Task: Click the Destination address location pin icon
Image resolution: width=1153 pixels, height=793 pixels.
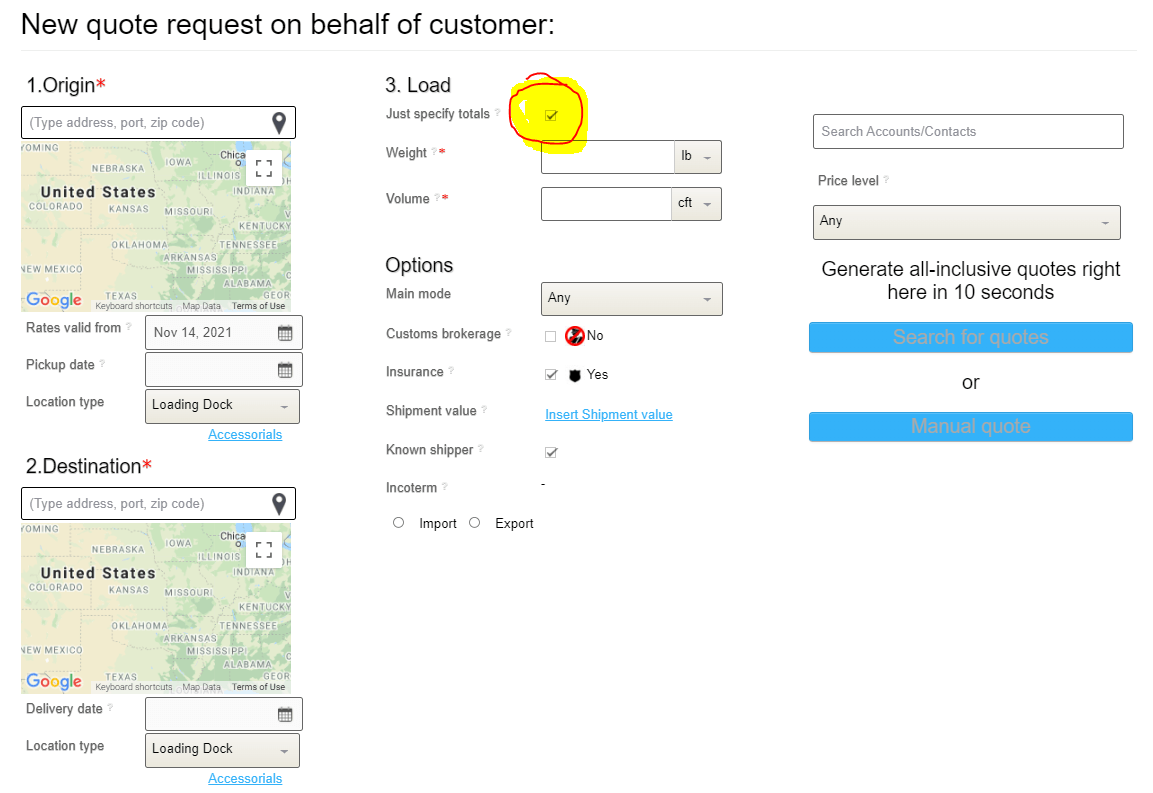Action: click(x=279, y=504)
